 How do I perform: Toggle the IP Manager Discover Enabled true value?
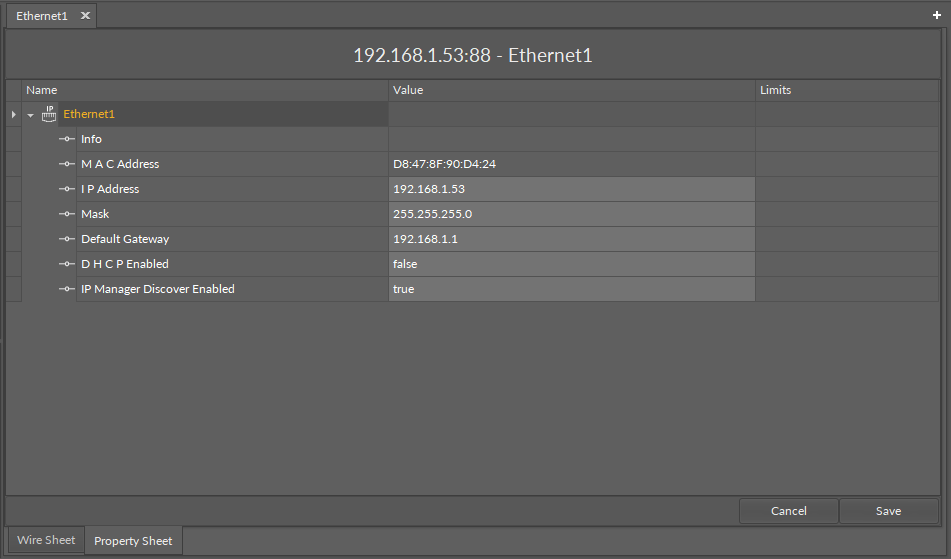coord(571,289)
